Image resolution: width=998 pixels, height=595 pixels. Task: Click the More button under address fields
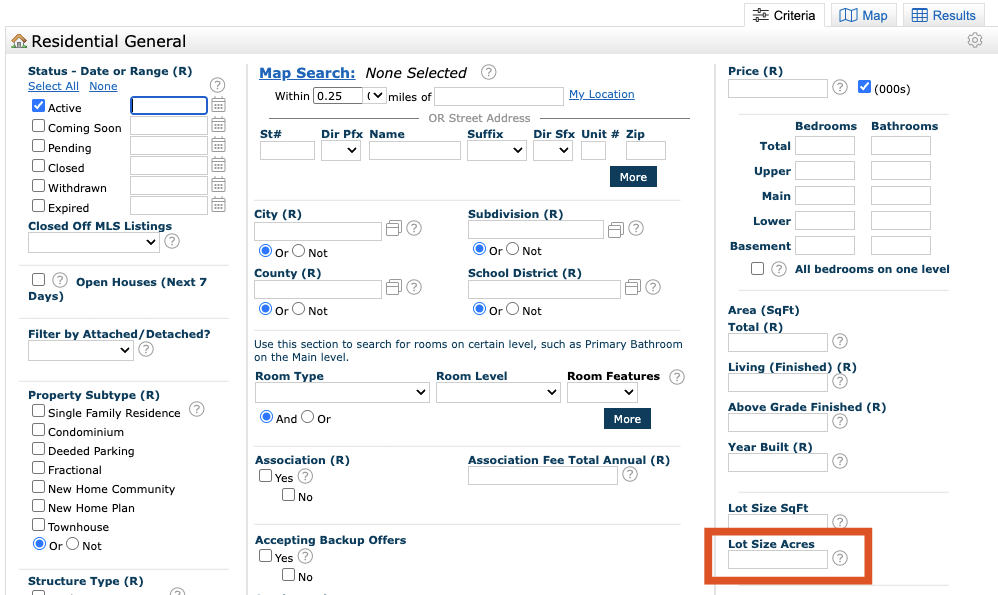(633, 176)
